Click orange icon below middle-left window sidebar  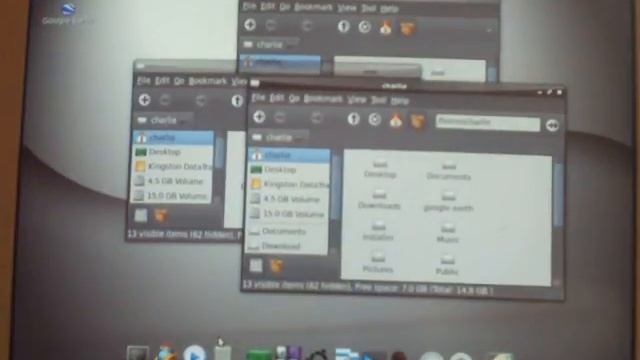pyautogui.click(x=160, y=216)
